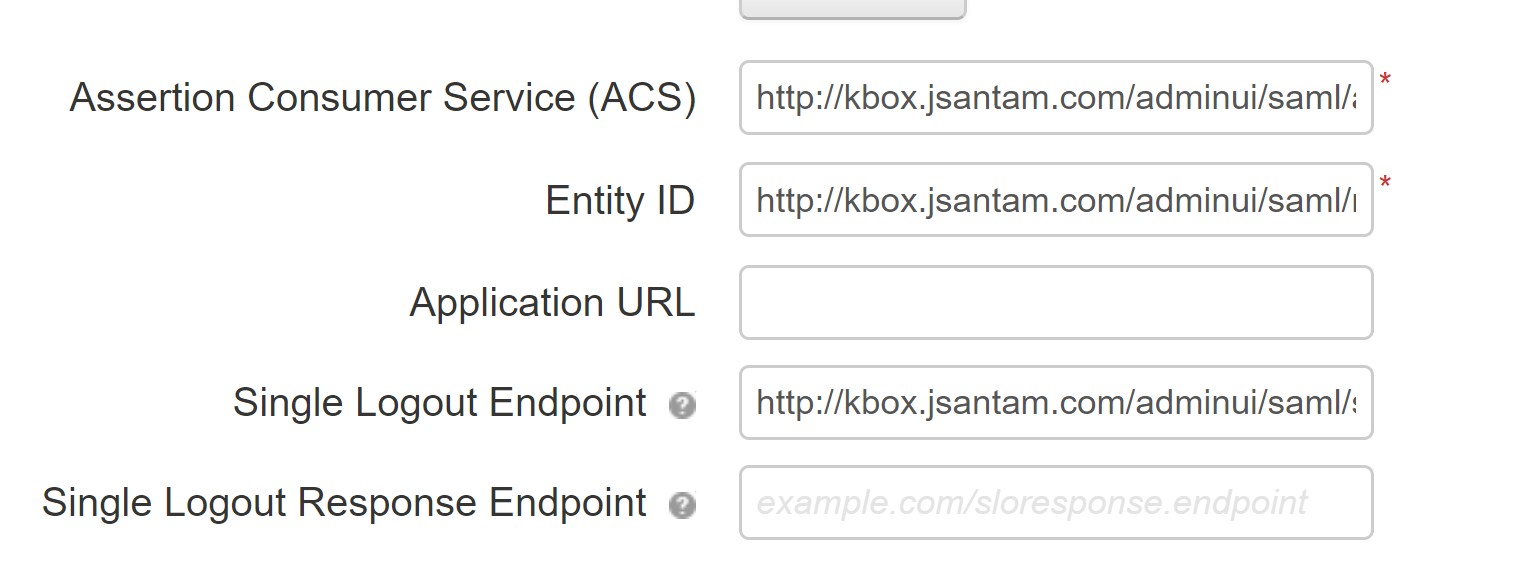Focus the Single Logout Endpoint URL field
Image resolution: width=1516 pixels, height=580 pixels.
1056,402
